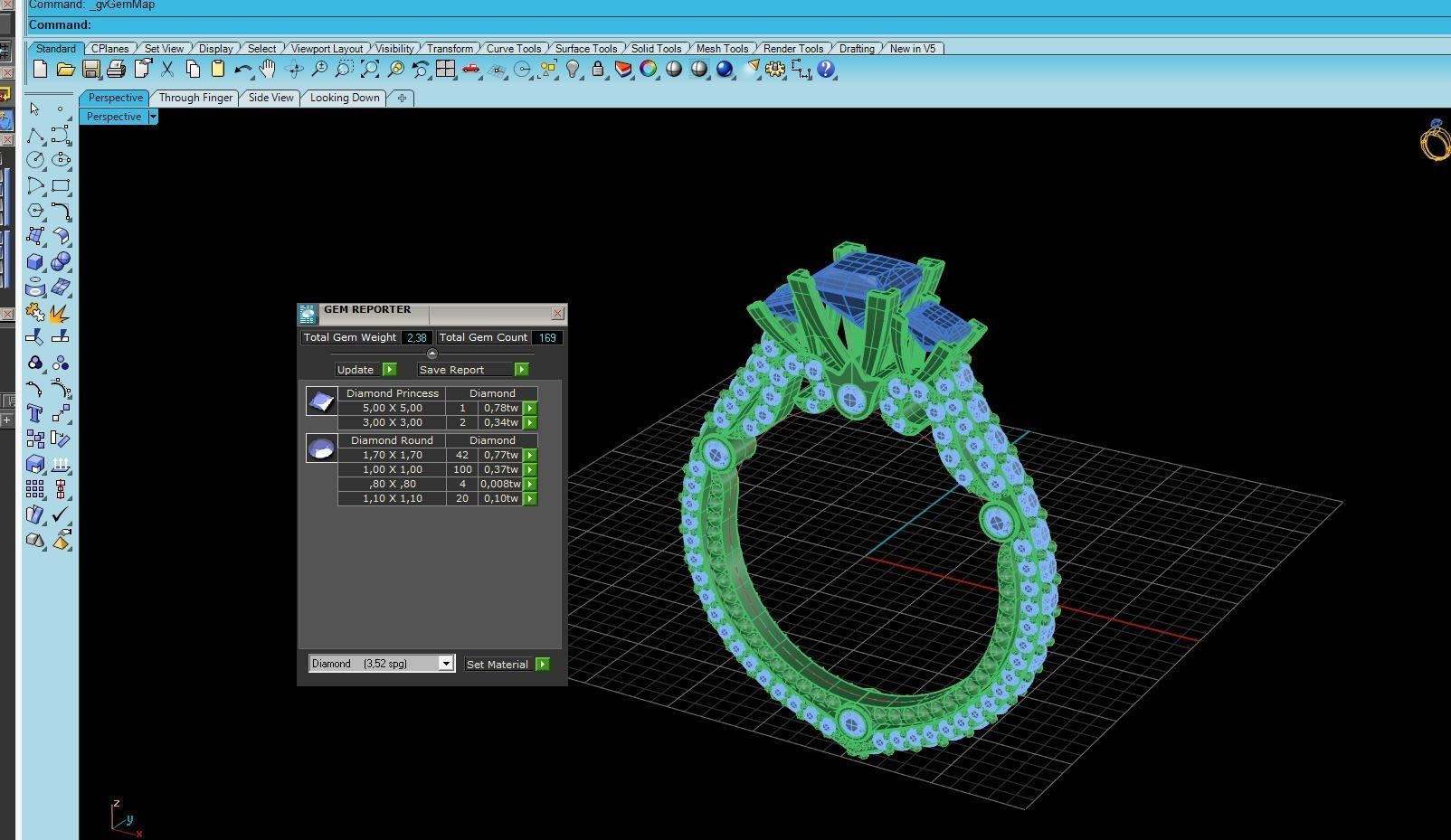The height and width of the screenshot is (840, 1451).
Task: Open the Solid Tools toolbar tab
Action: coord(656,49)
